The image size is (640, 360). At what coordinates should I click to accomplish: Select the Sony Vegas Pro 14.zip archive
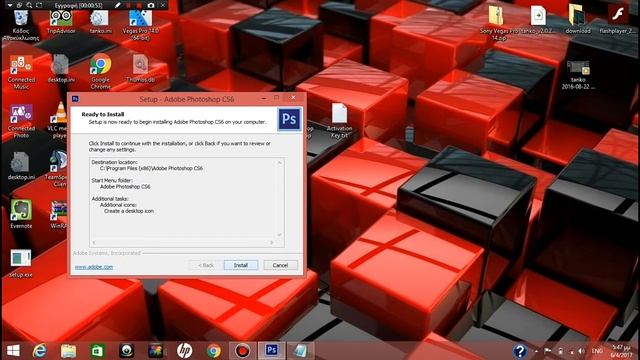tap(497, 22)
